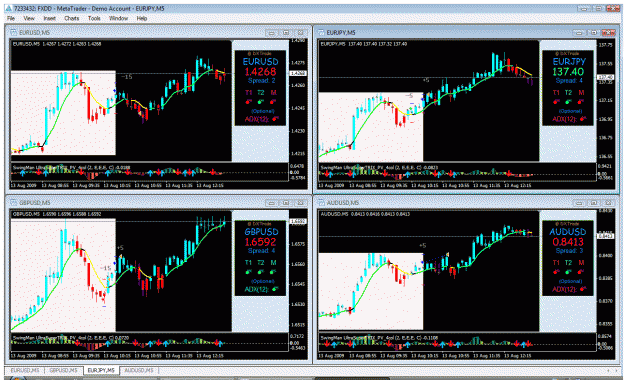Click the MetaTrader app icon in title bar
This screenshot has height=380, width=625.
8,8
